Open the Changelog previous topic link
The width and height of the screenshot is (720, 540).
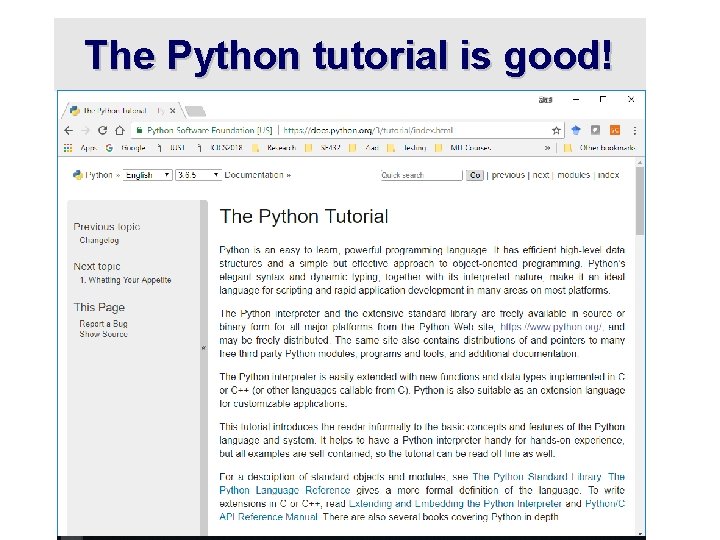pos(99,240)
